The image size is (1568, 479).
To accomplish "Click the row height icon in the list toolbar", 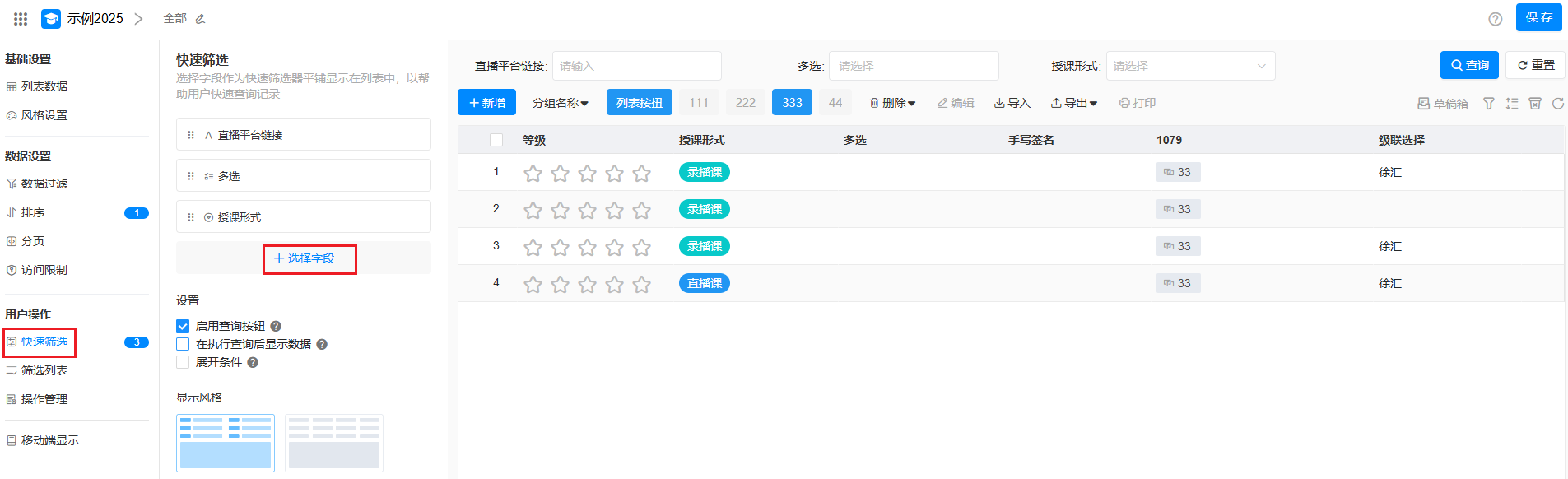I will [1511, 104].
